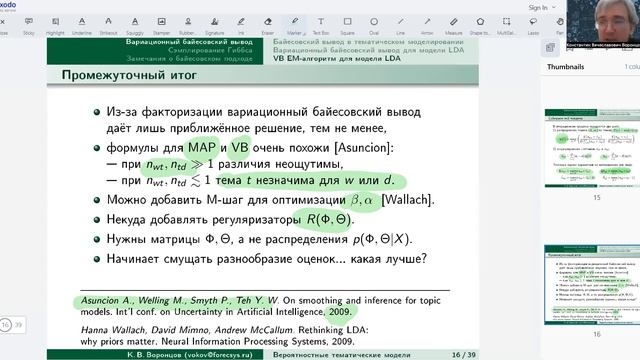Select the Oval shape tool
The image size is (640, 360).
pyautogui.click(x=374, y=25)
